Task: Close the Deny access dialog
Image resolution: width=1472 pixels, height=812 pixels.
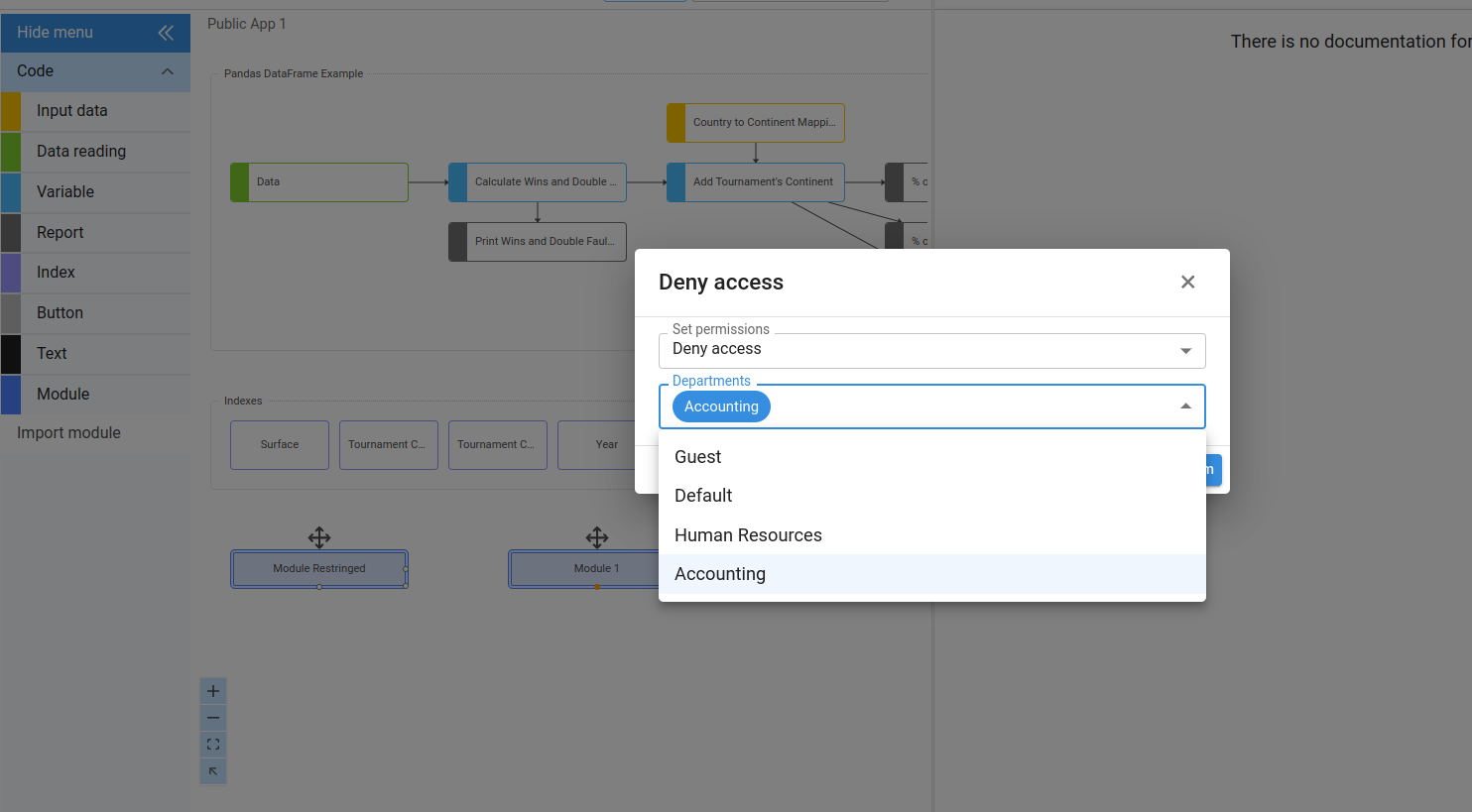Action: tap(1187, 283)
